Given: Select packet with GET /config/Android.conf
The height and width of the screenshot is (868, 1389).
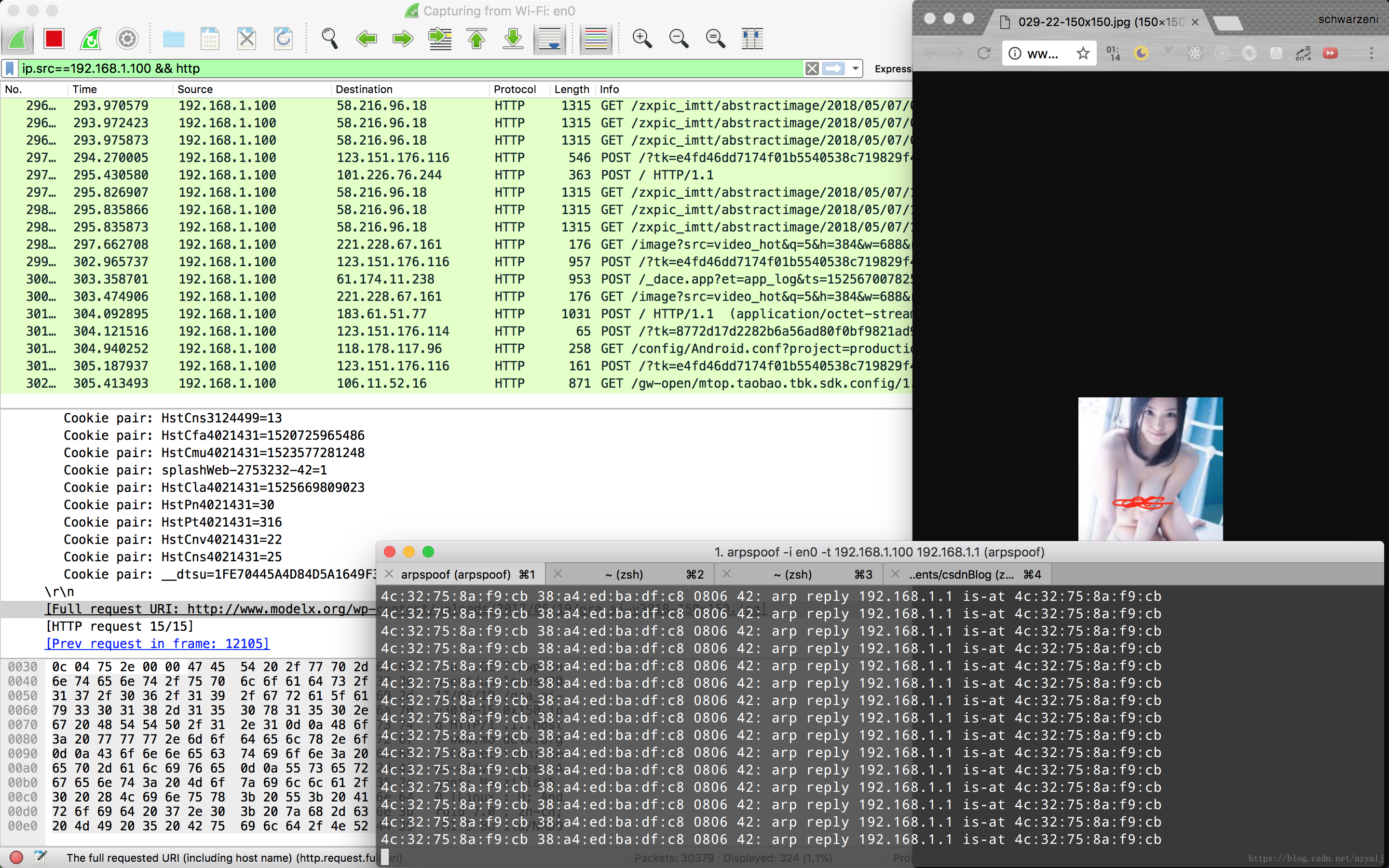Looking at the screenshot, I should pyautogui.click(x=456, y=349).
